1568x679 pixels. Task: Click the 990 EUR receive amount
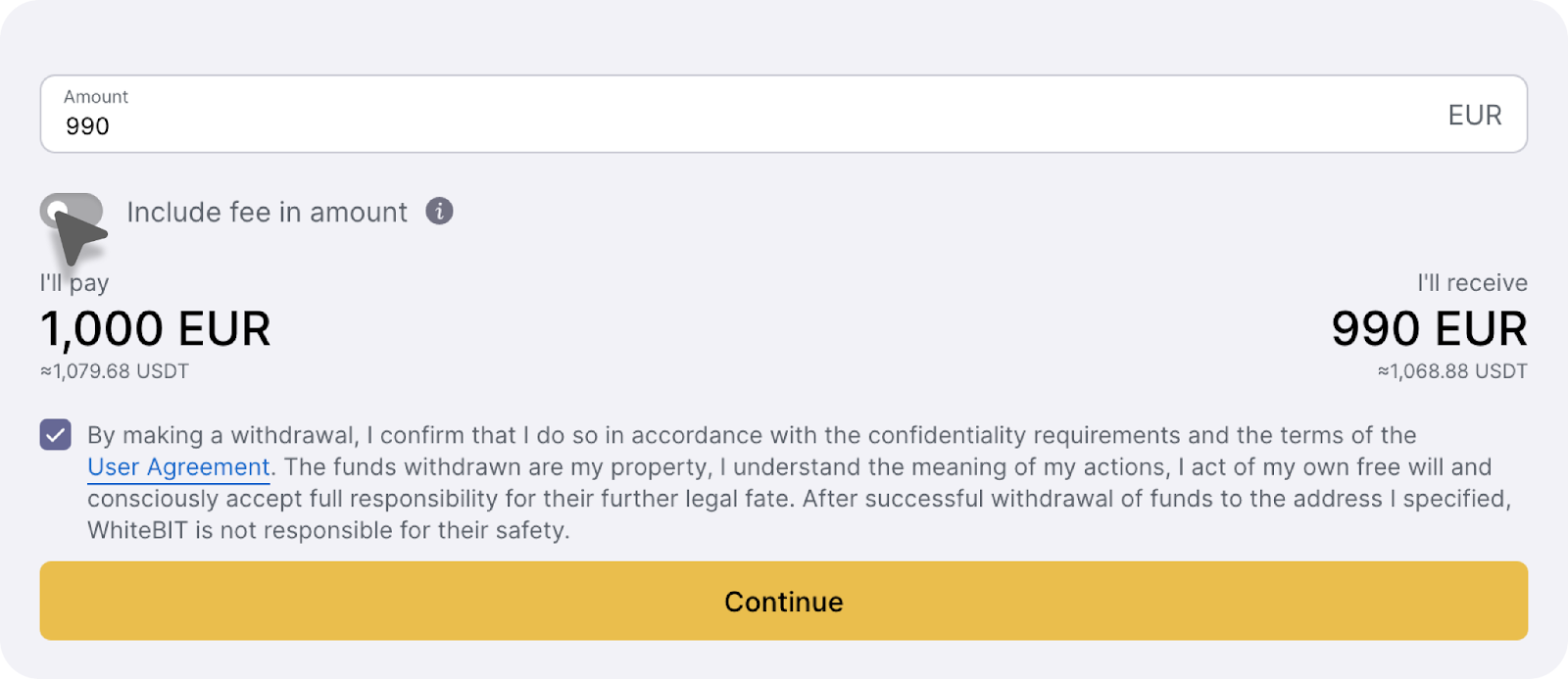pos(1429,329)
